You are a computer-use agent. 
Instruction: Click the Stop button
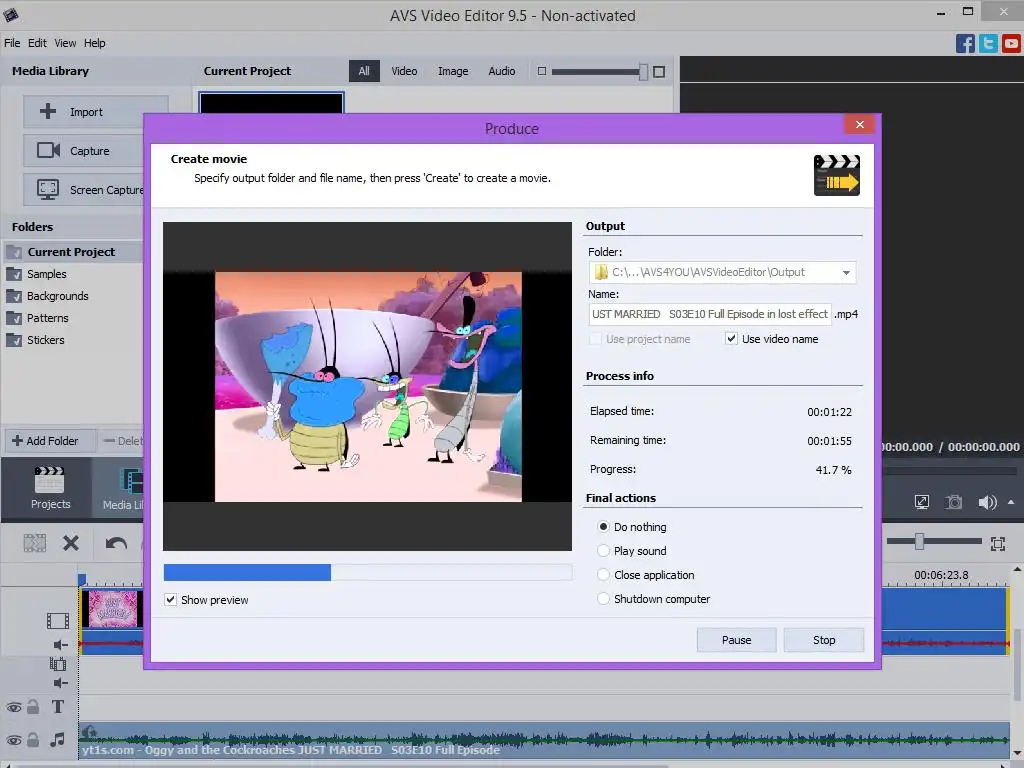pos(824,640)
